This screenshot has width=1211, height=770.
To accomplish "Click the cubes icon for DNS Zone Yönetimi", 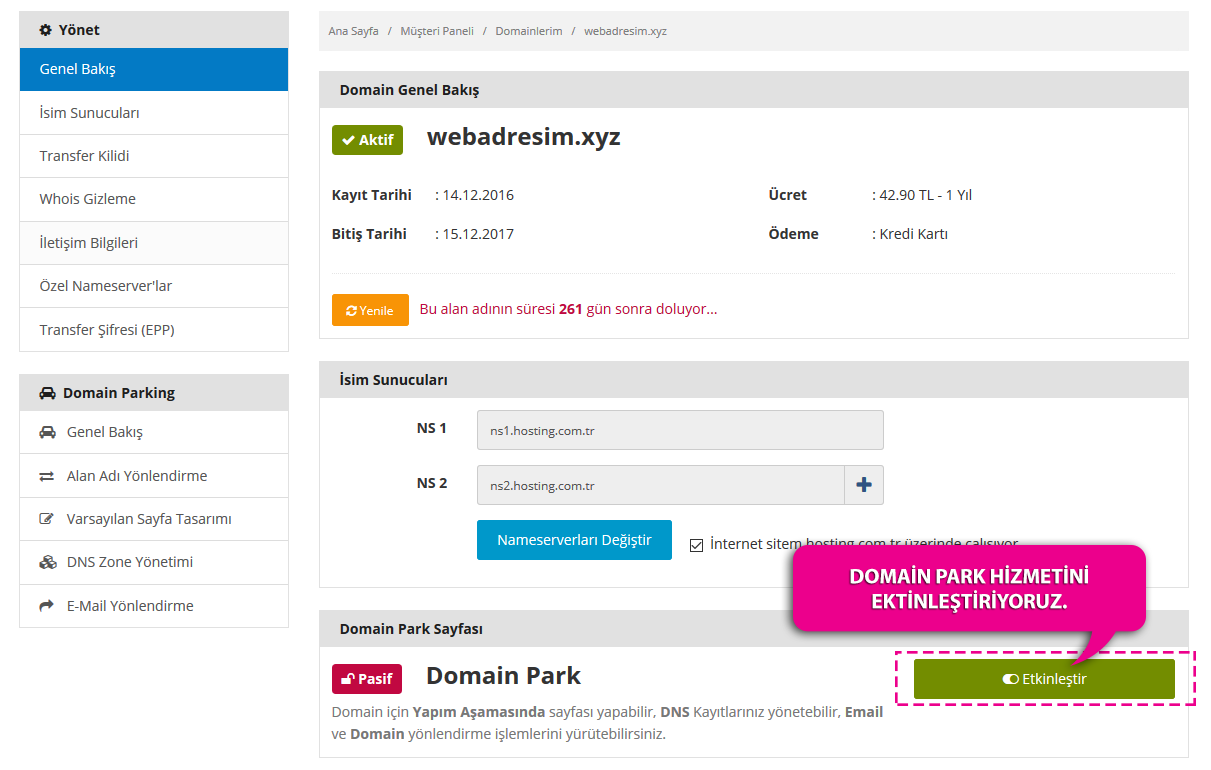I will click(x=47, y=562).
